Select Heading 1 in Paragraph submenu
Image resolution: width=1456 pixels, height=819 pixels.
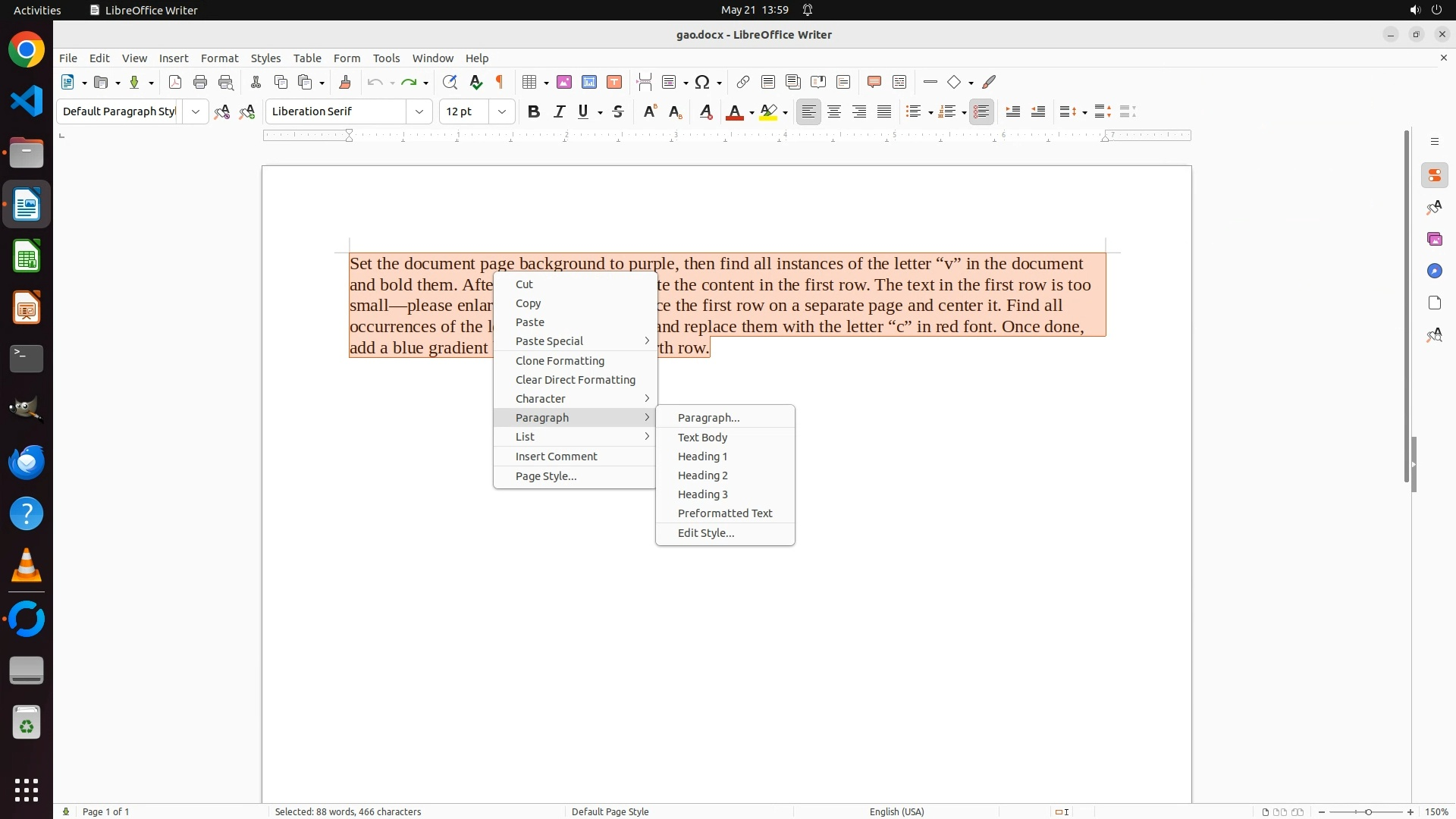(702, 457)
